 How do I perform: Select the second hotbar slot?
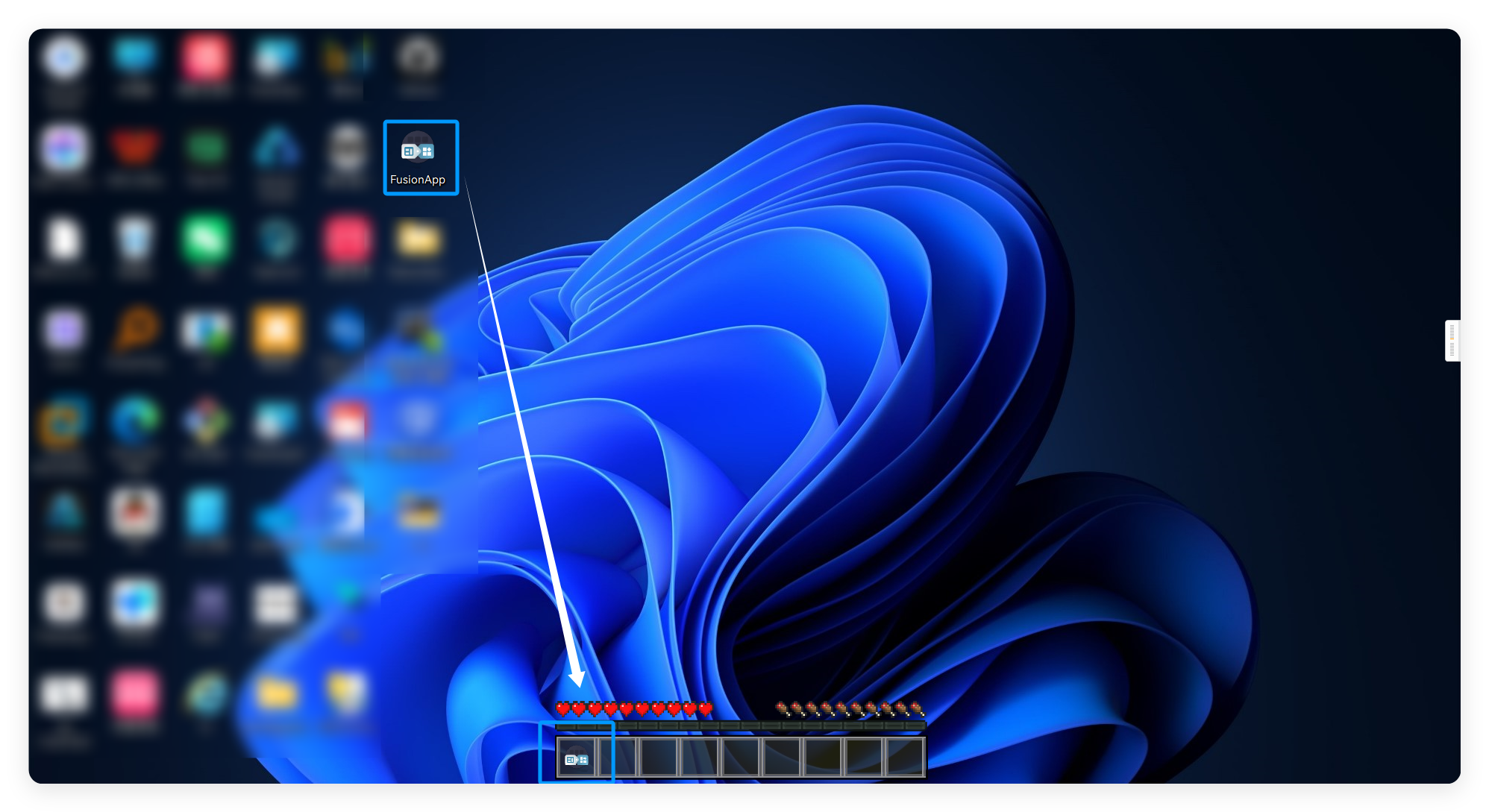coord(618,758)
